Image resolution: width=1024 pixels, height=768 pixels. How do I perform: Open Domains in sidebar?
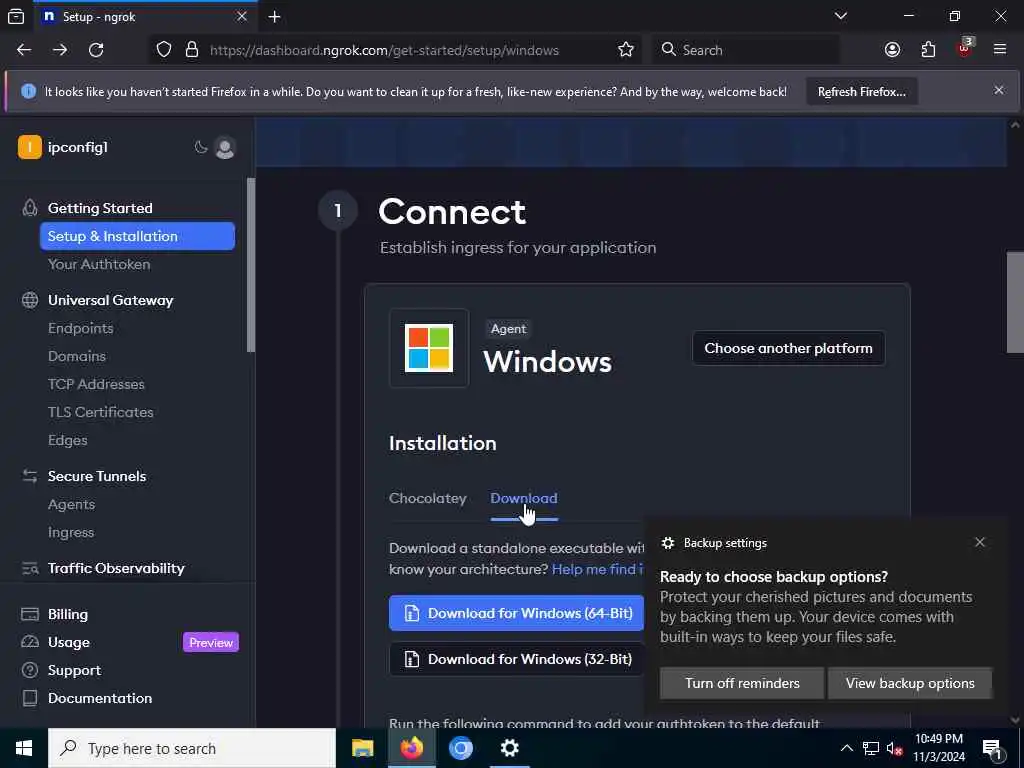(76, 356)
